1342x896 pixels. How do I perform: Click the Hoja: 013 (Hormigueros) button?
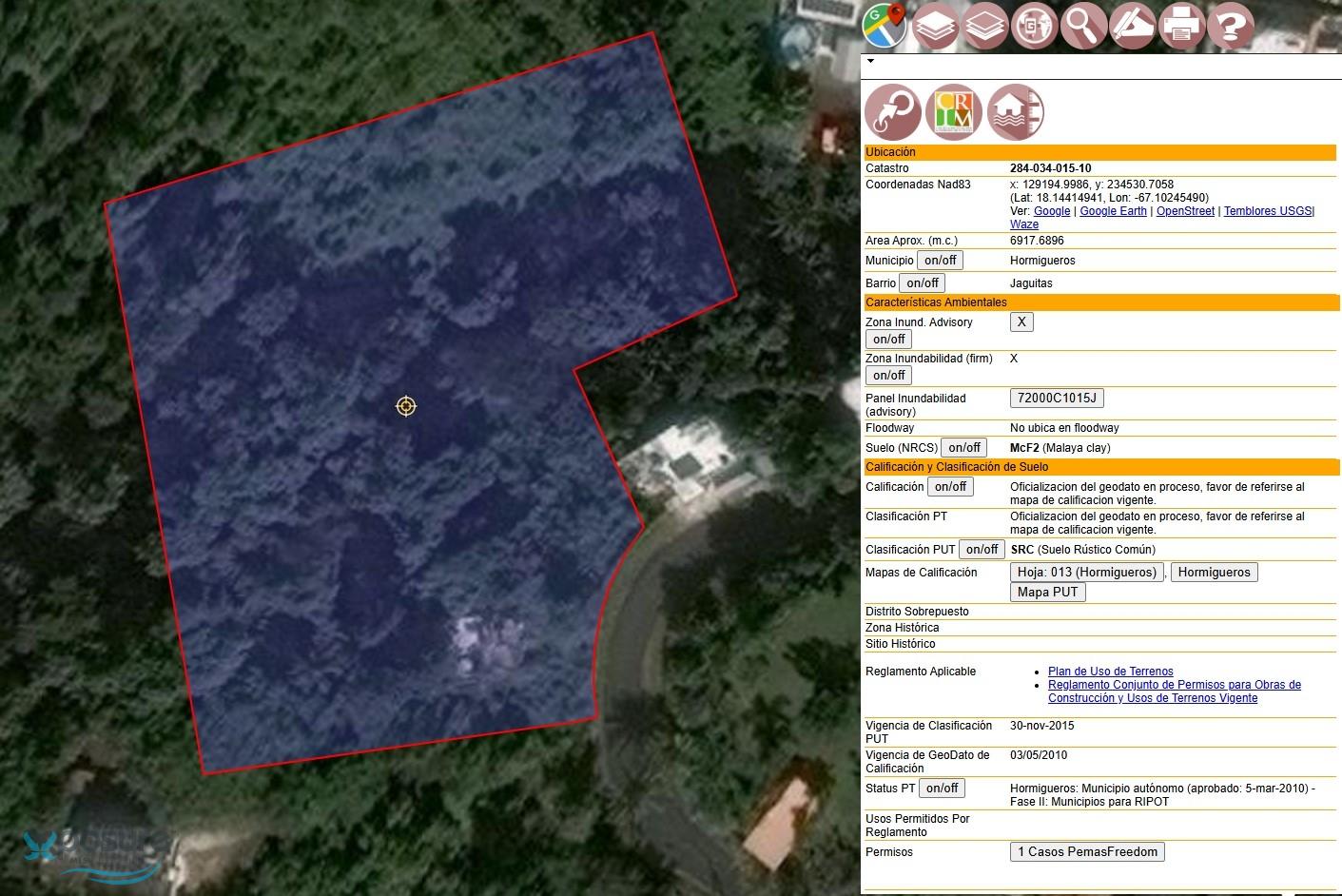tap(1086, 573)
